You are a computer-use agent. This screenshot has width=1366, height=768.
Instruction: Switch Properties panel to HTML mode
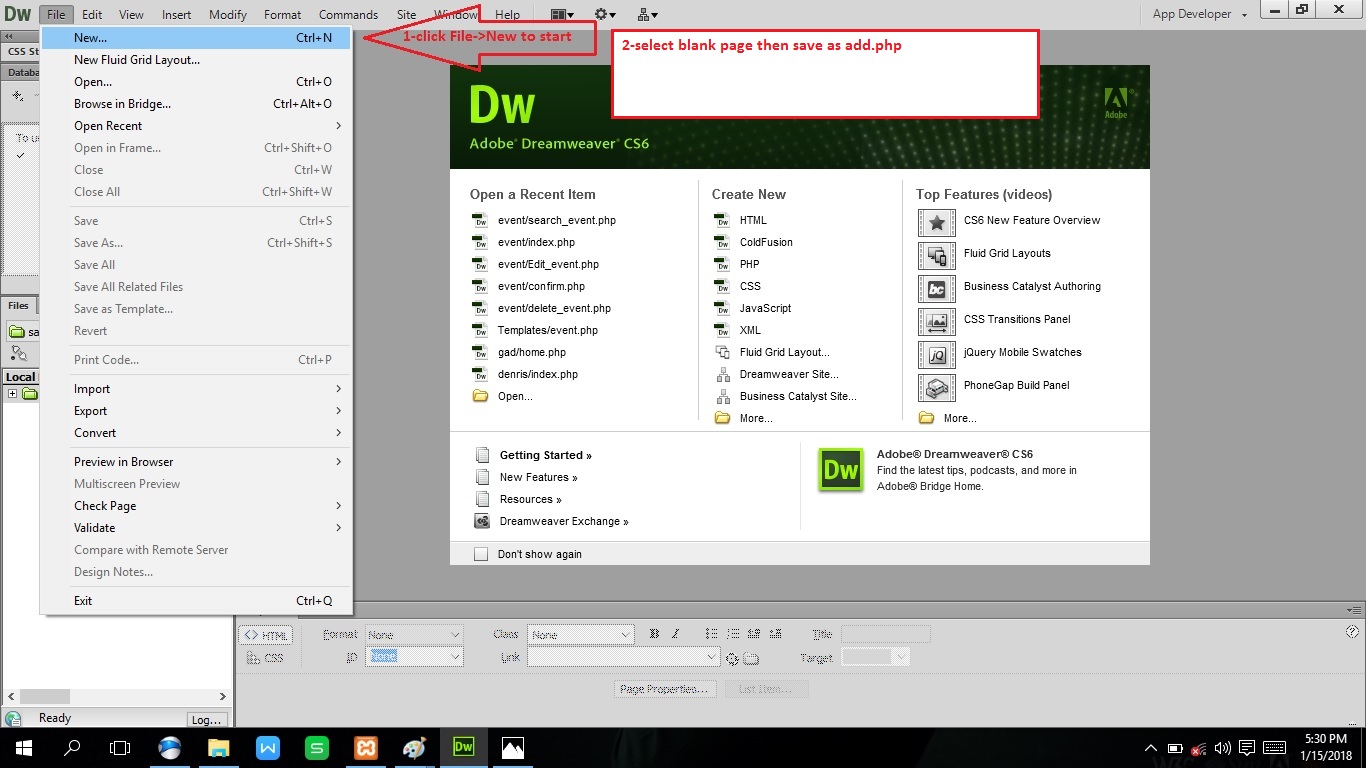pyautogui.click(x=265, y=635)
